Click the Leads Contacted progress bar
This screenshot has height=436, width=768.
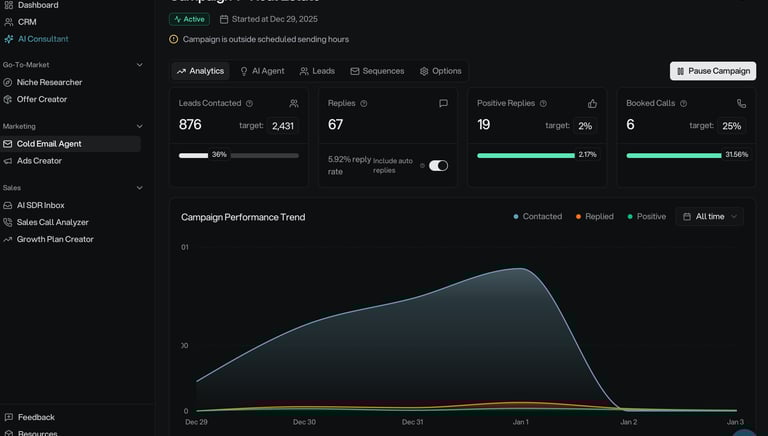(238, 155)
